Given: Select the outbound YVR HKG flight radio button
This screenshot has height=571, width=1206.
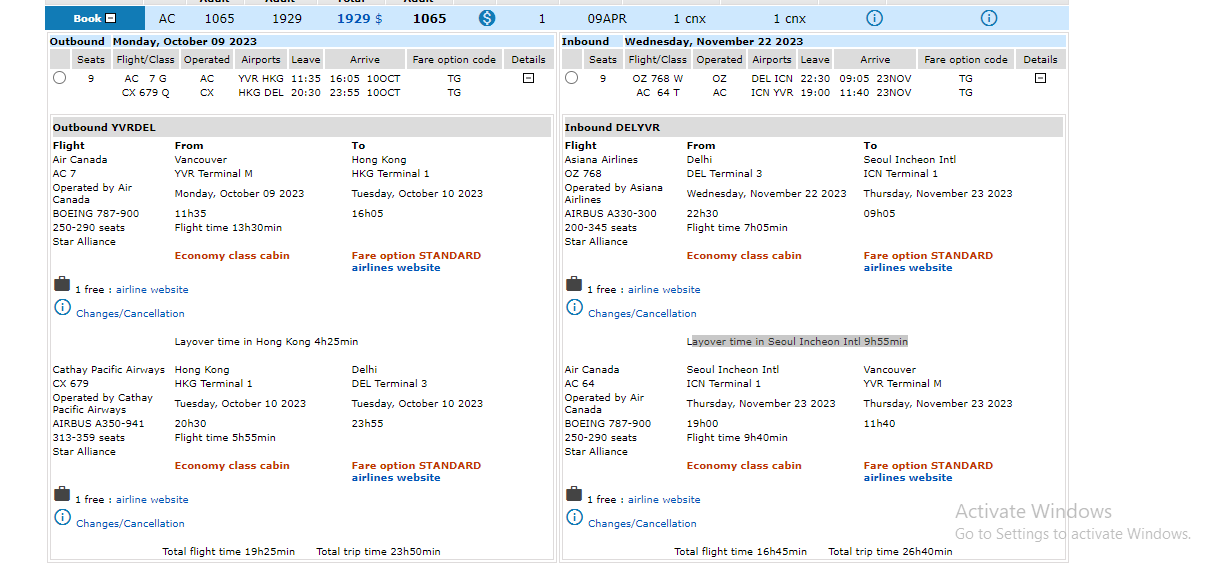Looking at the screenshot, I should [x=60, y=78].
